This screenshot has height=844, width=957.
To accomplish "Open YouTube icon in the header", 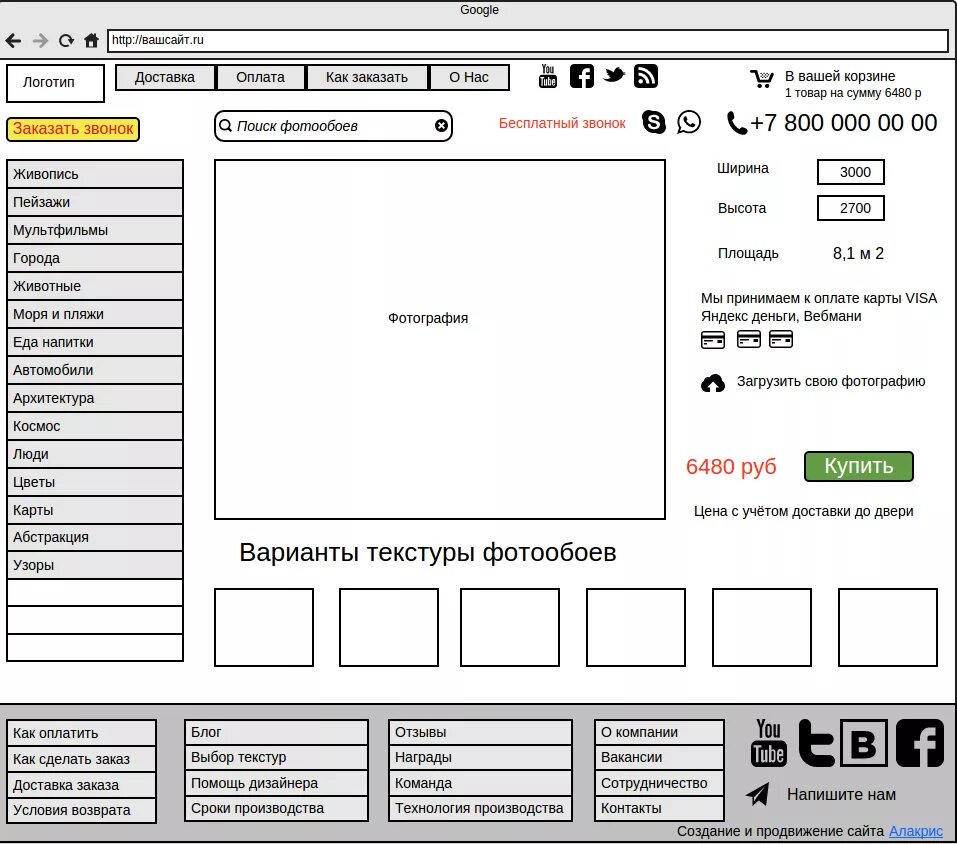I will pyautogui.click(x=547, y=76).
